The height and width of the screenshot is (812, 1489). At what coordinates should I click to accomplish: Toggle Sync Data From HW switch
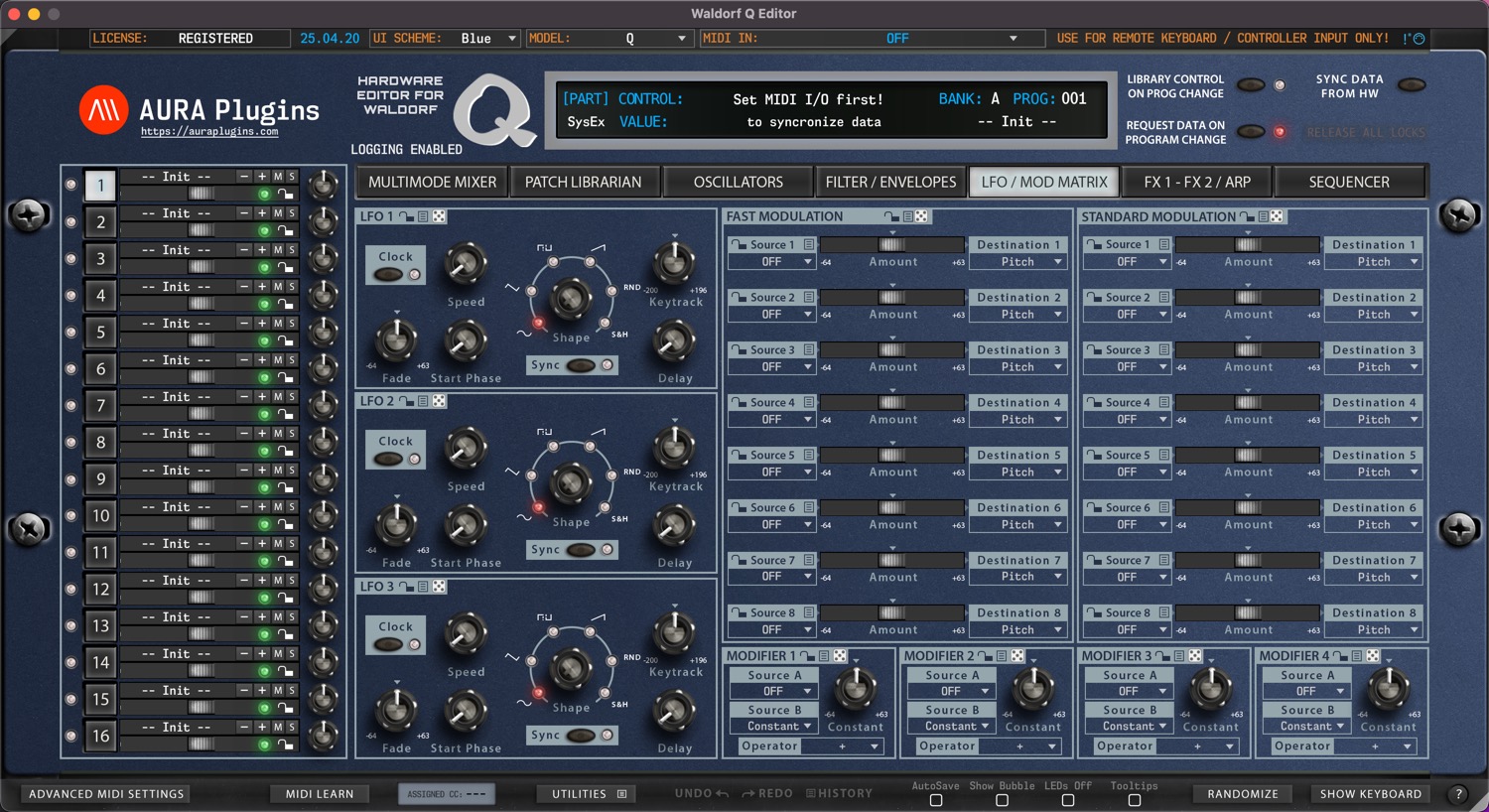1411,85
